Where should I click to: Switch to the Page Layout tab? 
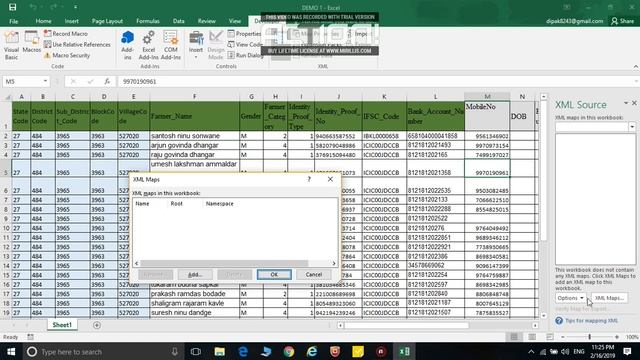click(x=107, y=21)
